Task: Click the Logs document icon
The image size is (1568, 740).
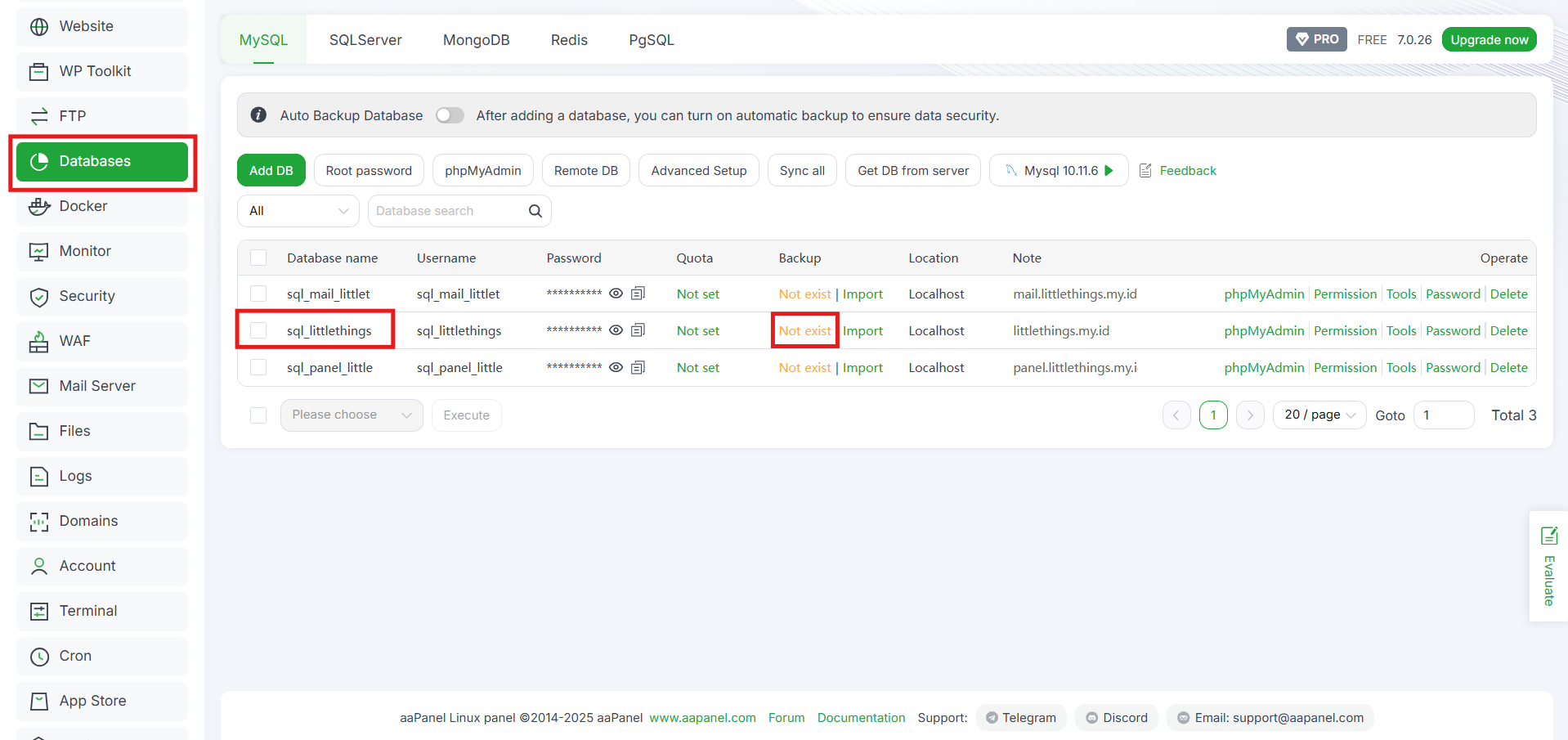Action: pyautogui.click(x=39, y=476)
